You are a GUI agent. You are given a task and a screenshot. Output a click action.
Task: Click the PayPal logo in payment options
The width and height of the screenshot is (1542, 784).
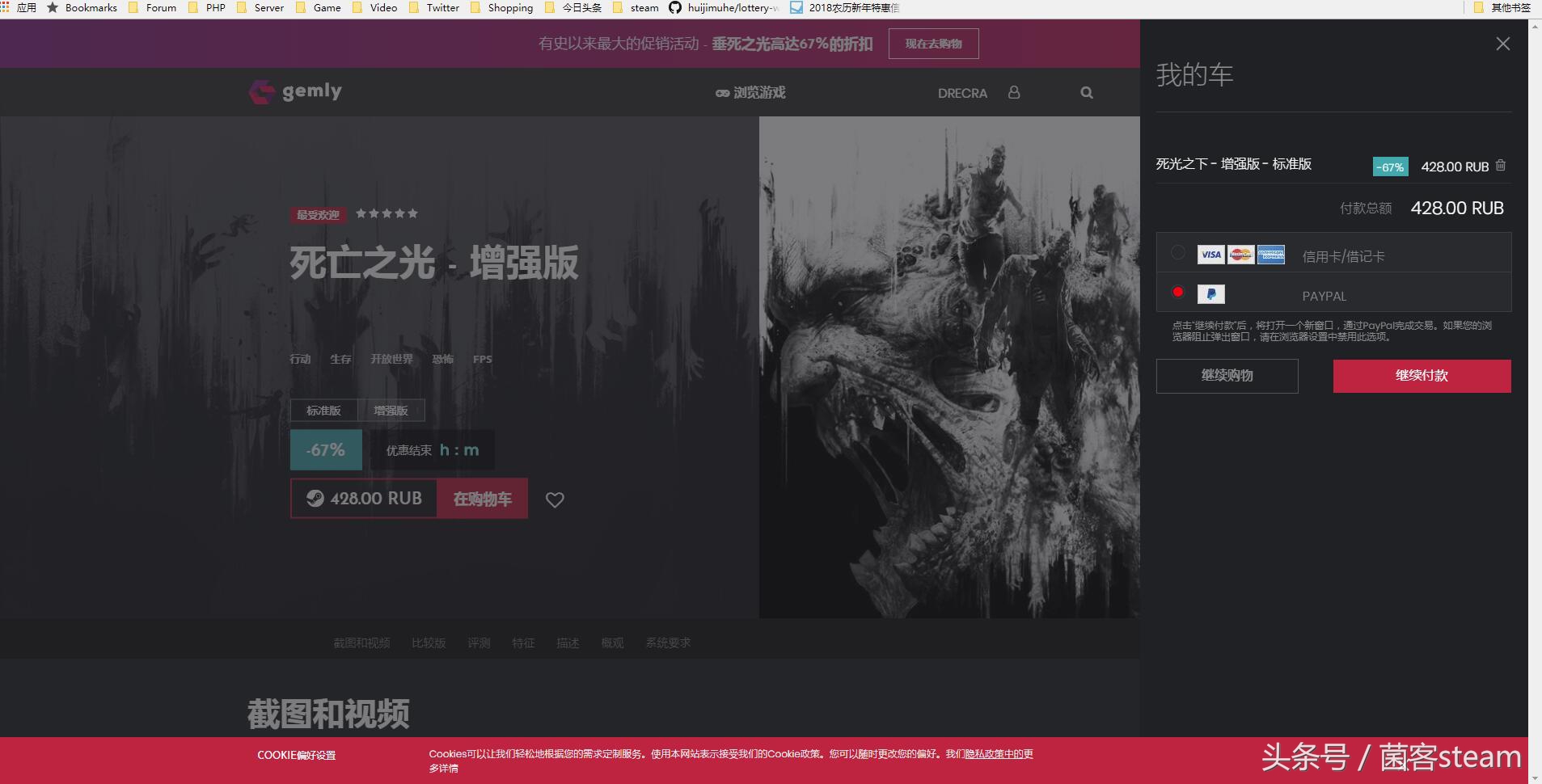point(1210,294)
